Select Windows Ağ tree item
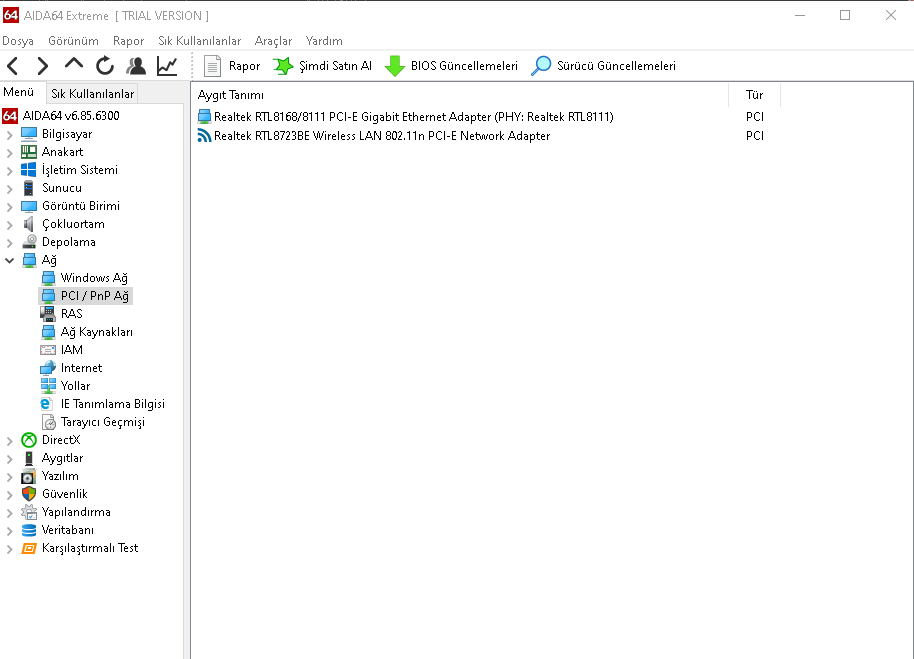The image size is (914, 659). pyautogui.click(x=94, y=278)
